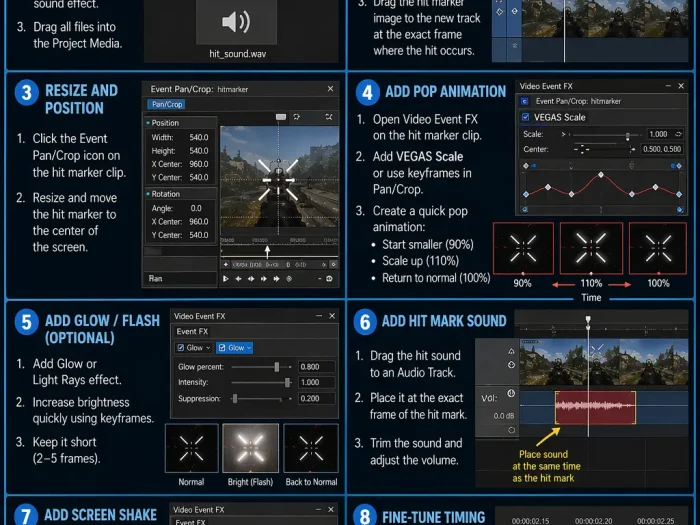Click the Back to Normal preview thumbnail
The height and width of the screenshot is (525, 700).
pos(311,448)
